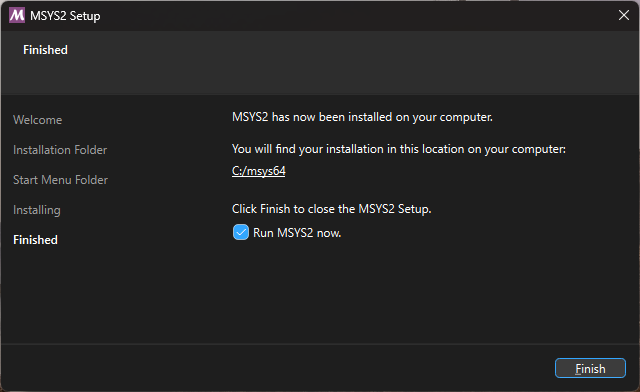Select the Finished step in sidebar
640x392 pixels.
[x=35, y=240]
